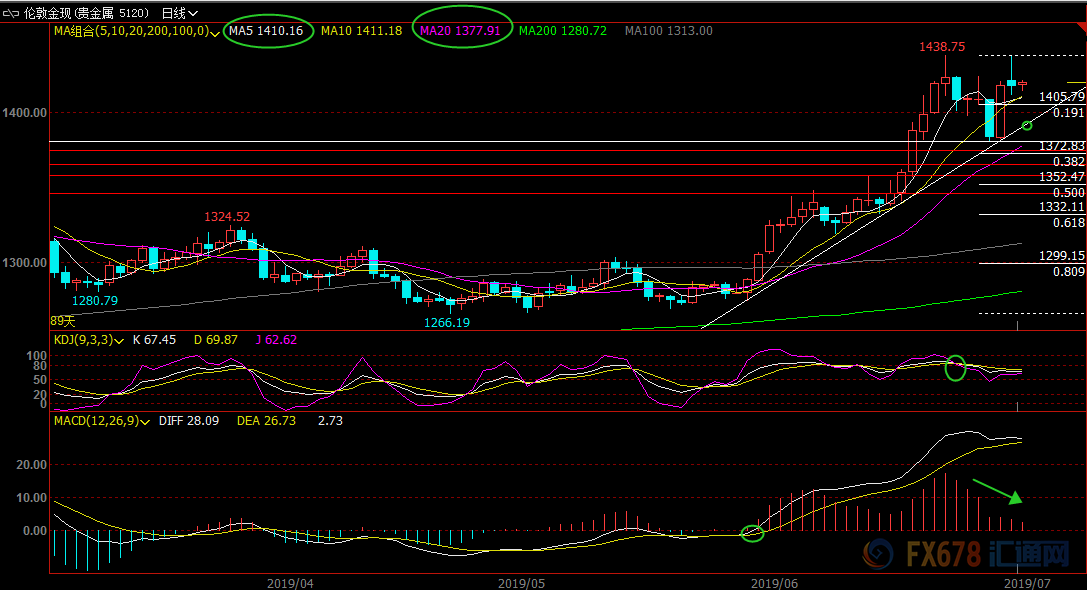1087x590 pixels.
Task: Click the 1352.47 Fibonacci price label
Action: coord(1061,177)
